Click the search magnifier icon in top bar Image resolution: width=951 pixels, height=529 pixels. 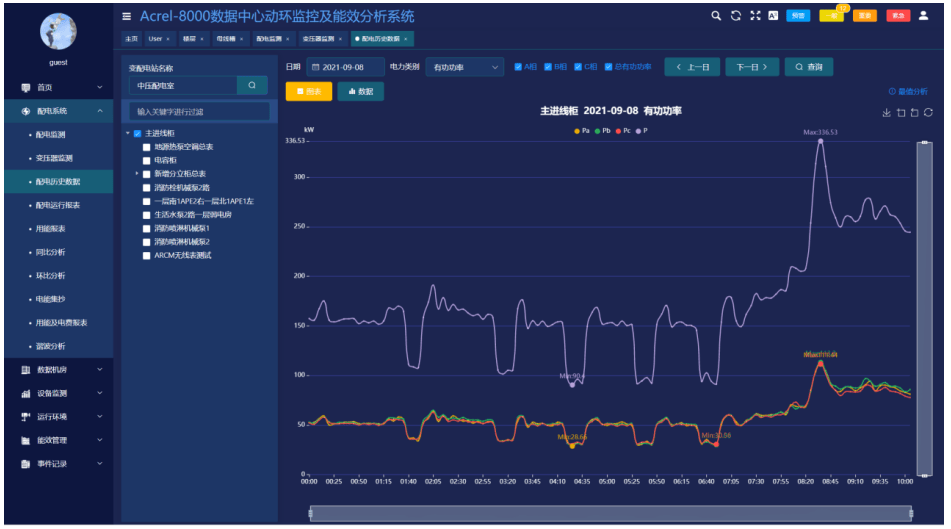click(x=716, y=16)
